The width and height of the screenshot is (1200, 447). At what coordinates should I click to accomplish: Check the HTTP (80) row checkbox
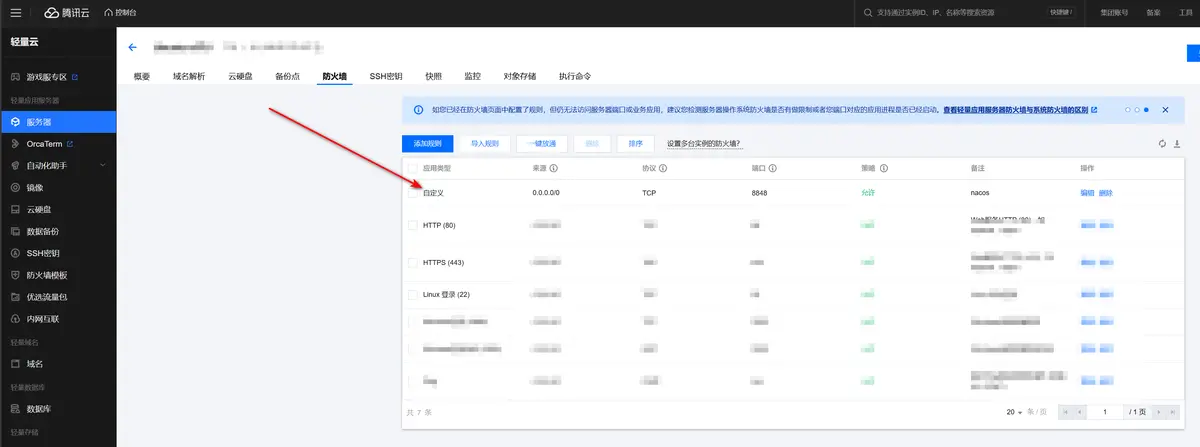[413, 225]
